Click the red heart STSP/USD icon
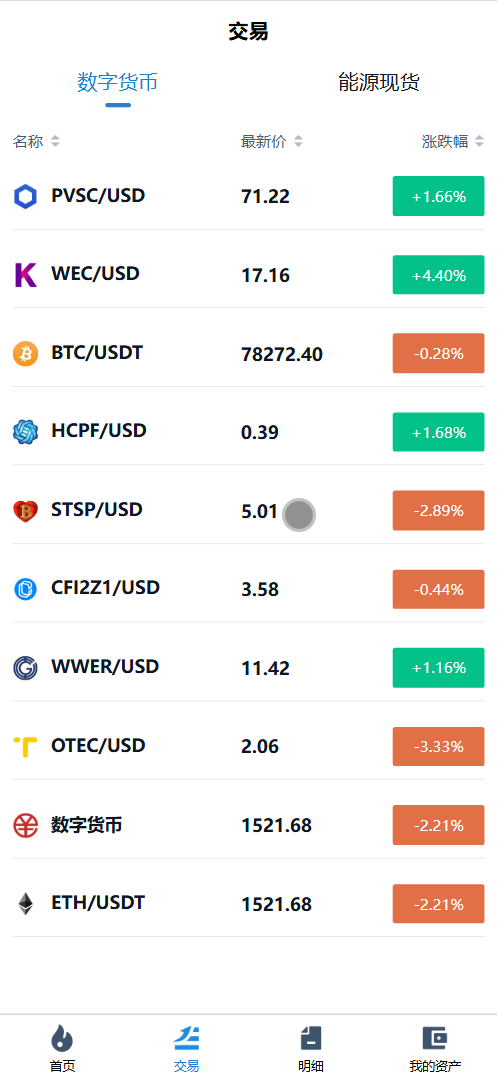Image resolution: width=497 pixels, height=1076 pixels. (x=25, y=511)
